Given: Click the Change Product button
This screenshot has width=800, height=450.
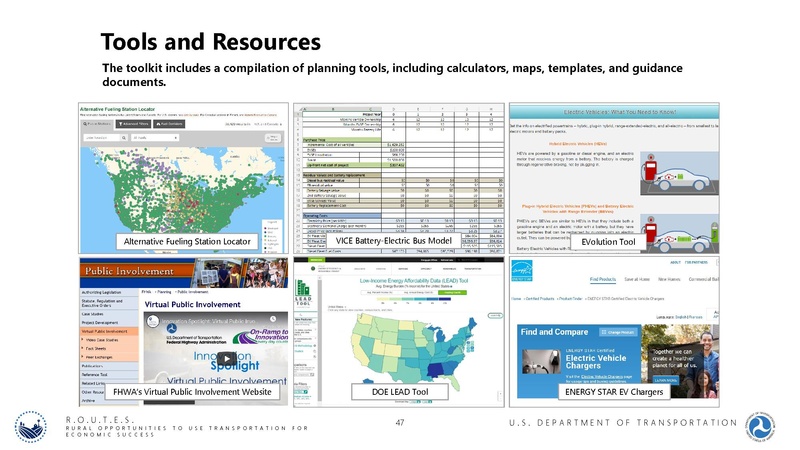Looking at the screenshot, I should (617, 332).
